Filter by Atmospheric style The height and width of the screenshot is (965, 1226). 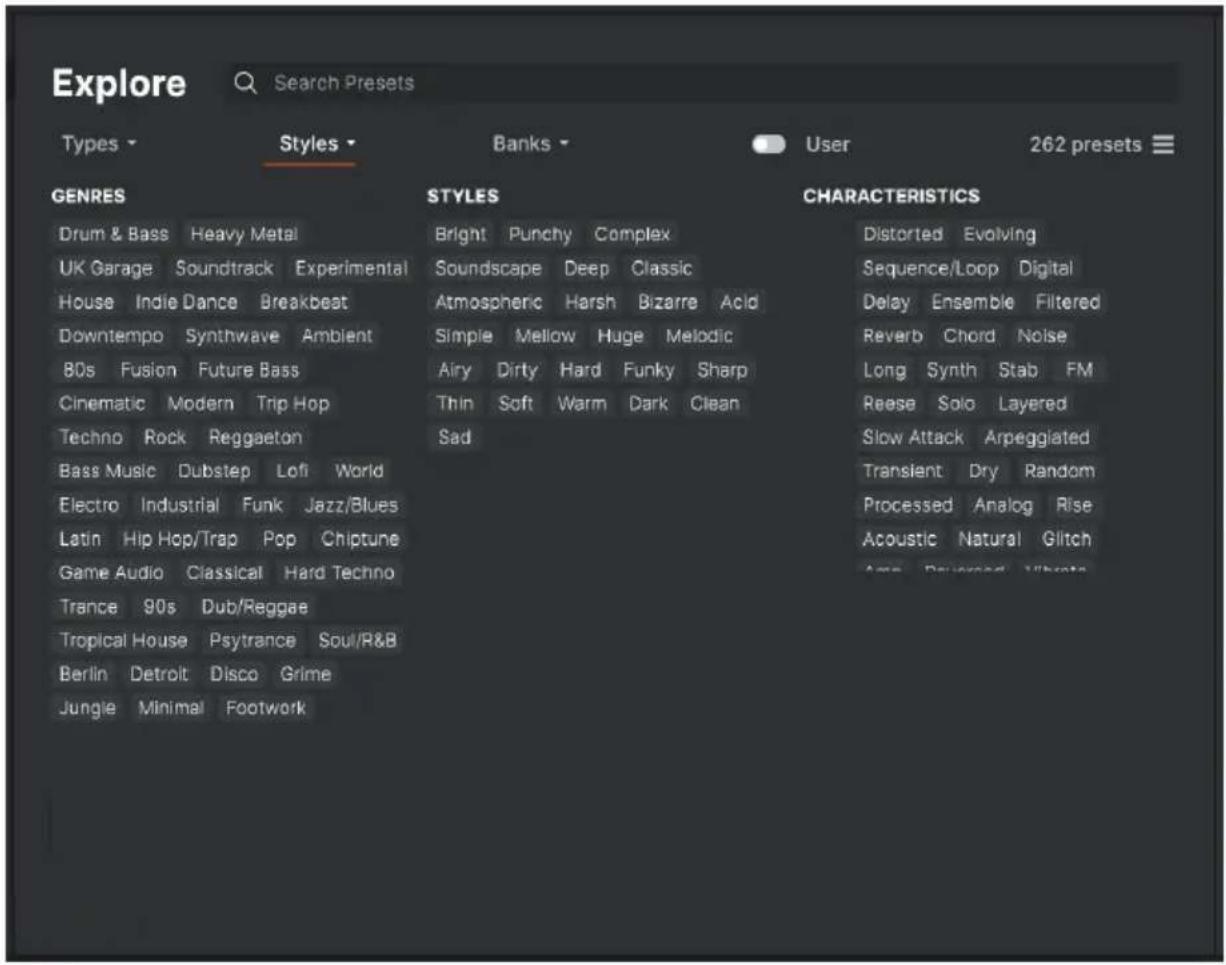tap(489, 302)
